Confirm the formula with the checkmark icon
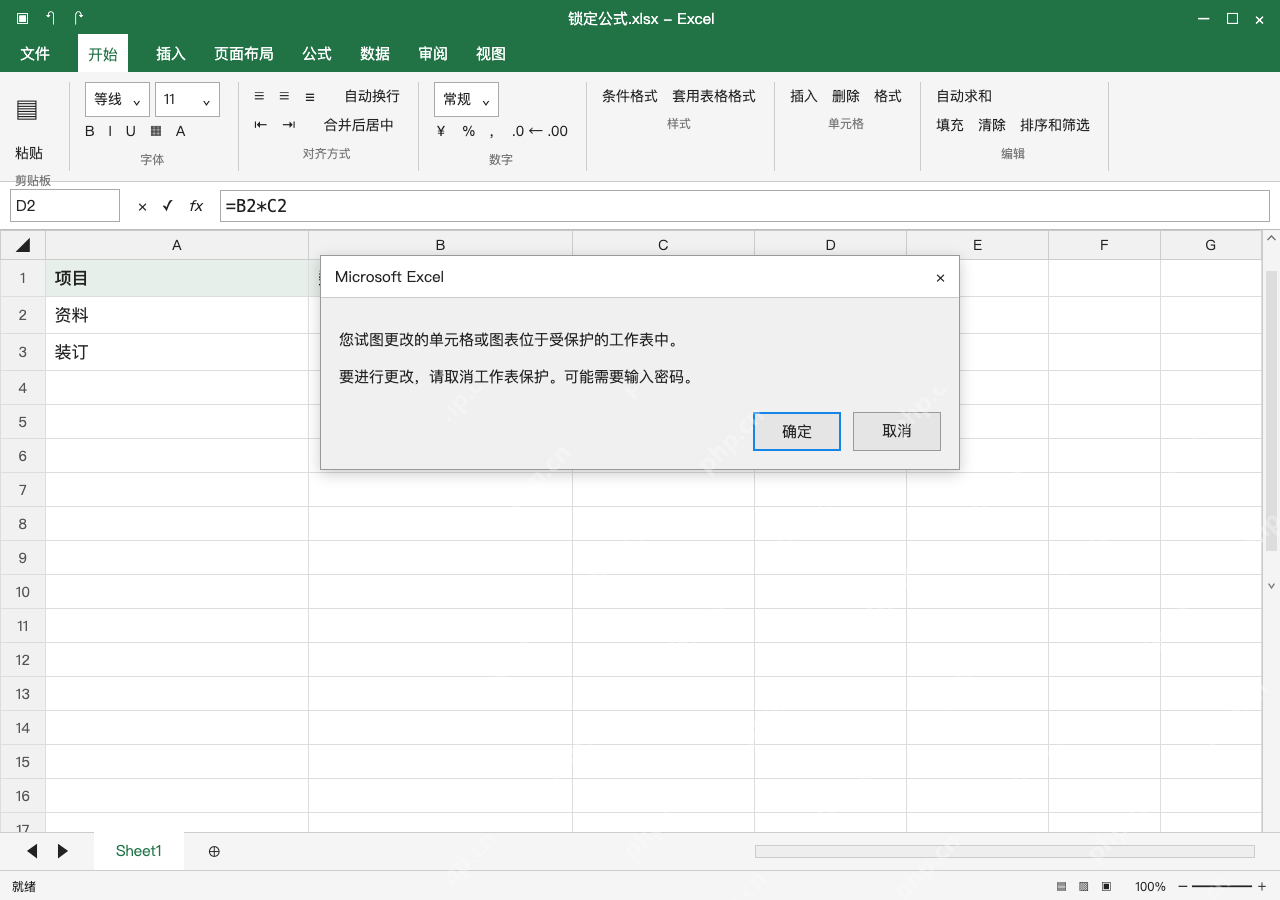Viewport: 1280px width, 900px height. pyautogui.click(x=168, y=206)
